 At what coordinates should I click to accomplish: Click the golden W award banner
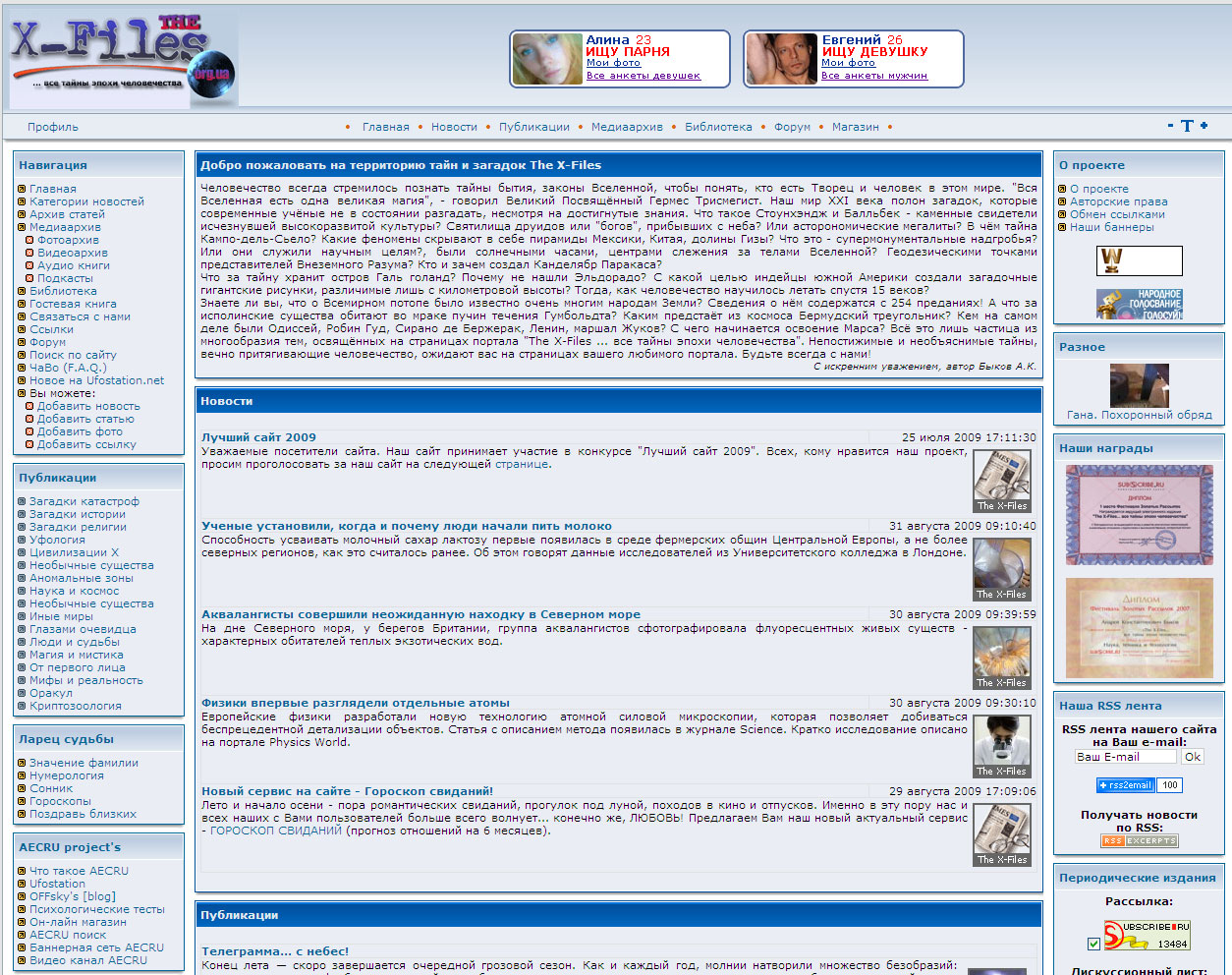tap(1139, 260)
